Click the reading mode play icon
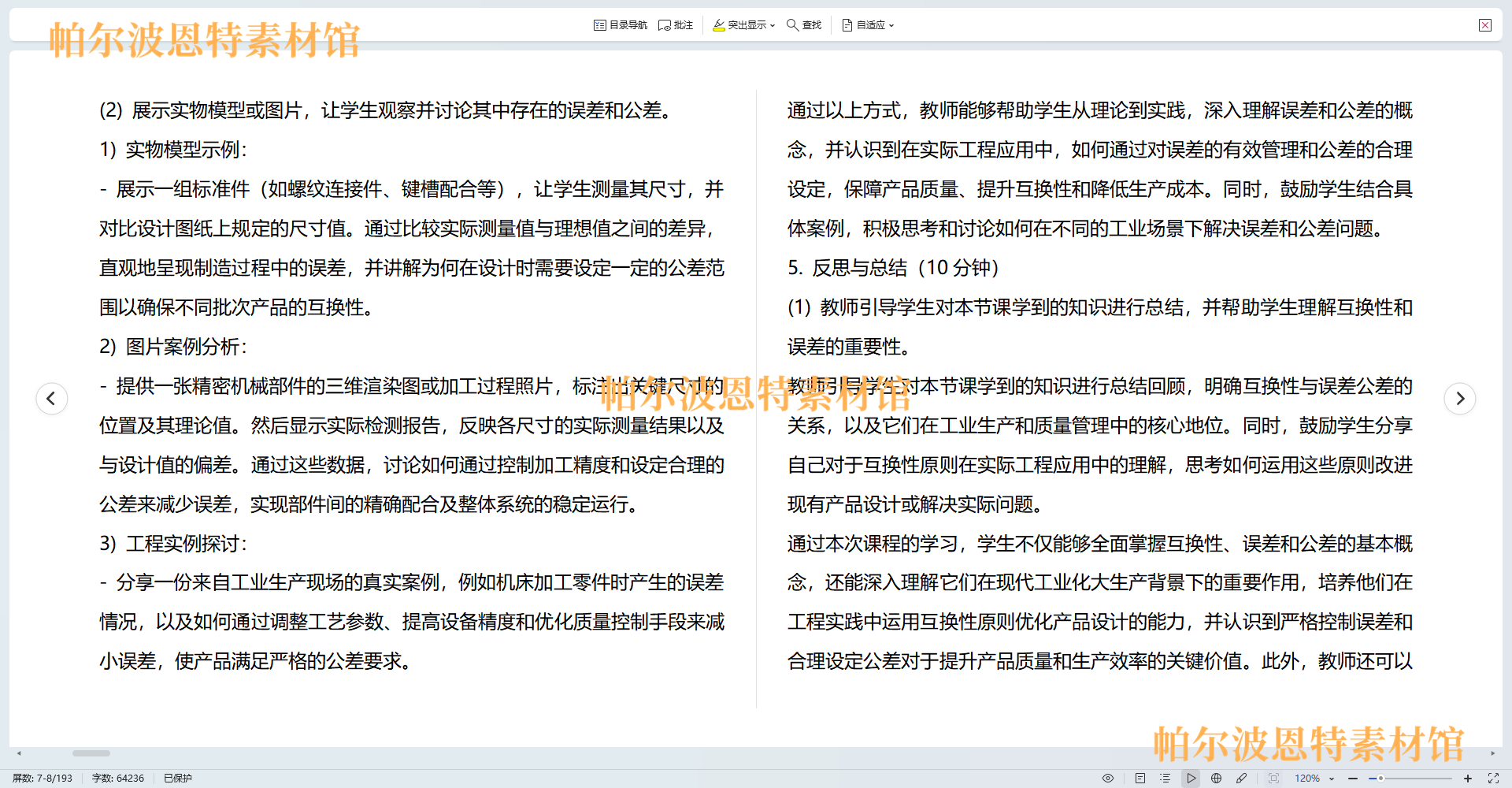Viewport: 1512px width, 788px height. click(1191, 778)
